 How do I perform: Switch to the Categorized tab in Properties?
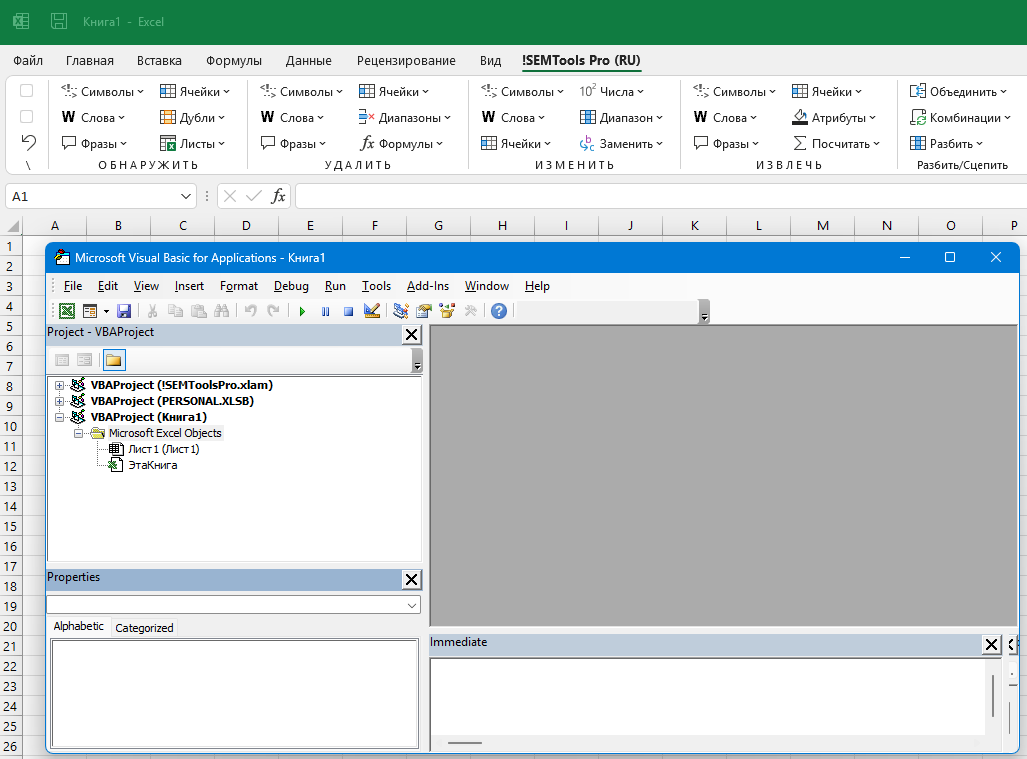(144, 628)
